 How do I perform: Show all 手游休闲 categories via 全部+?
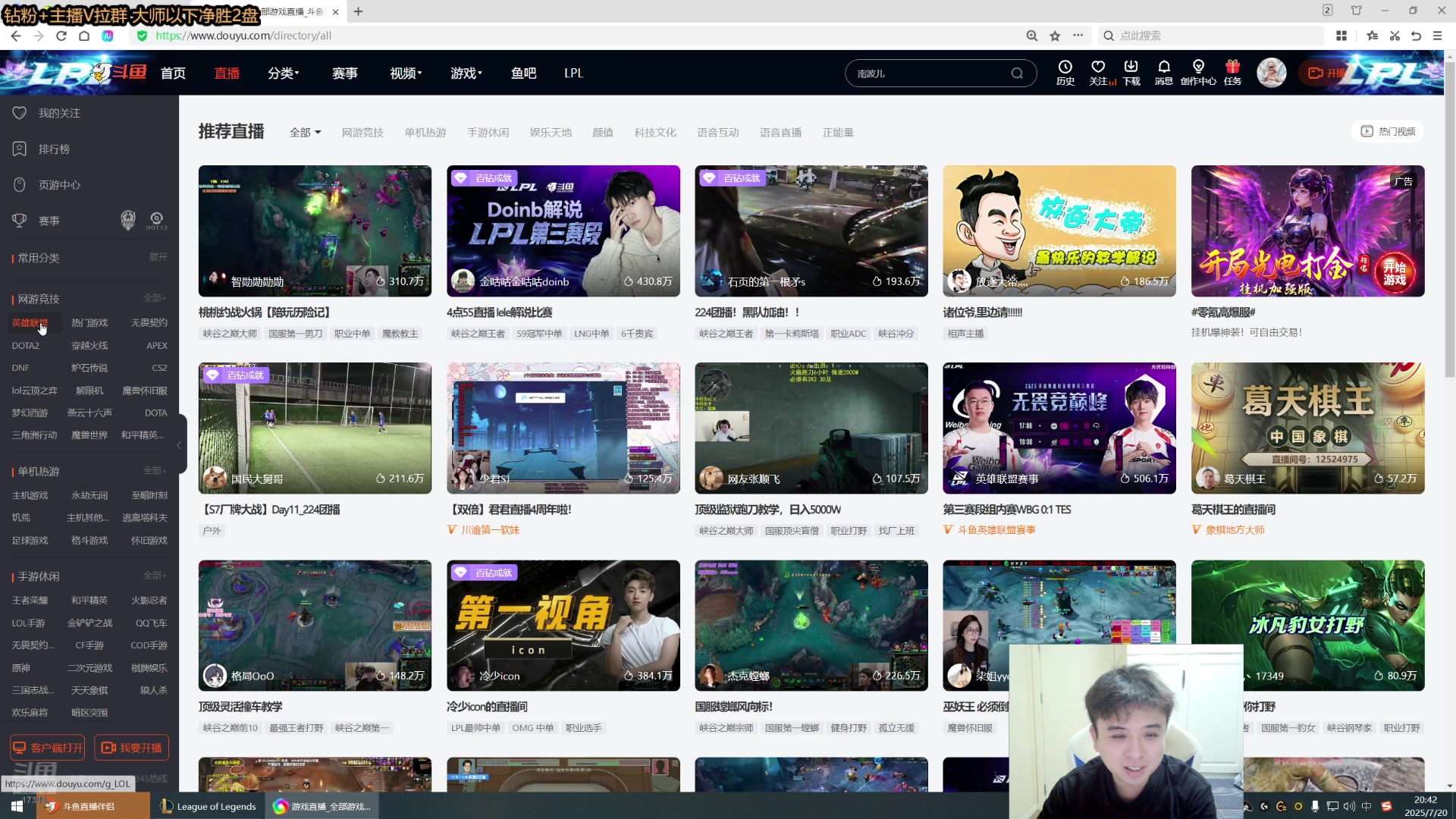[155, 576]
